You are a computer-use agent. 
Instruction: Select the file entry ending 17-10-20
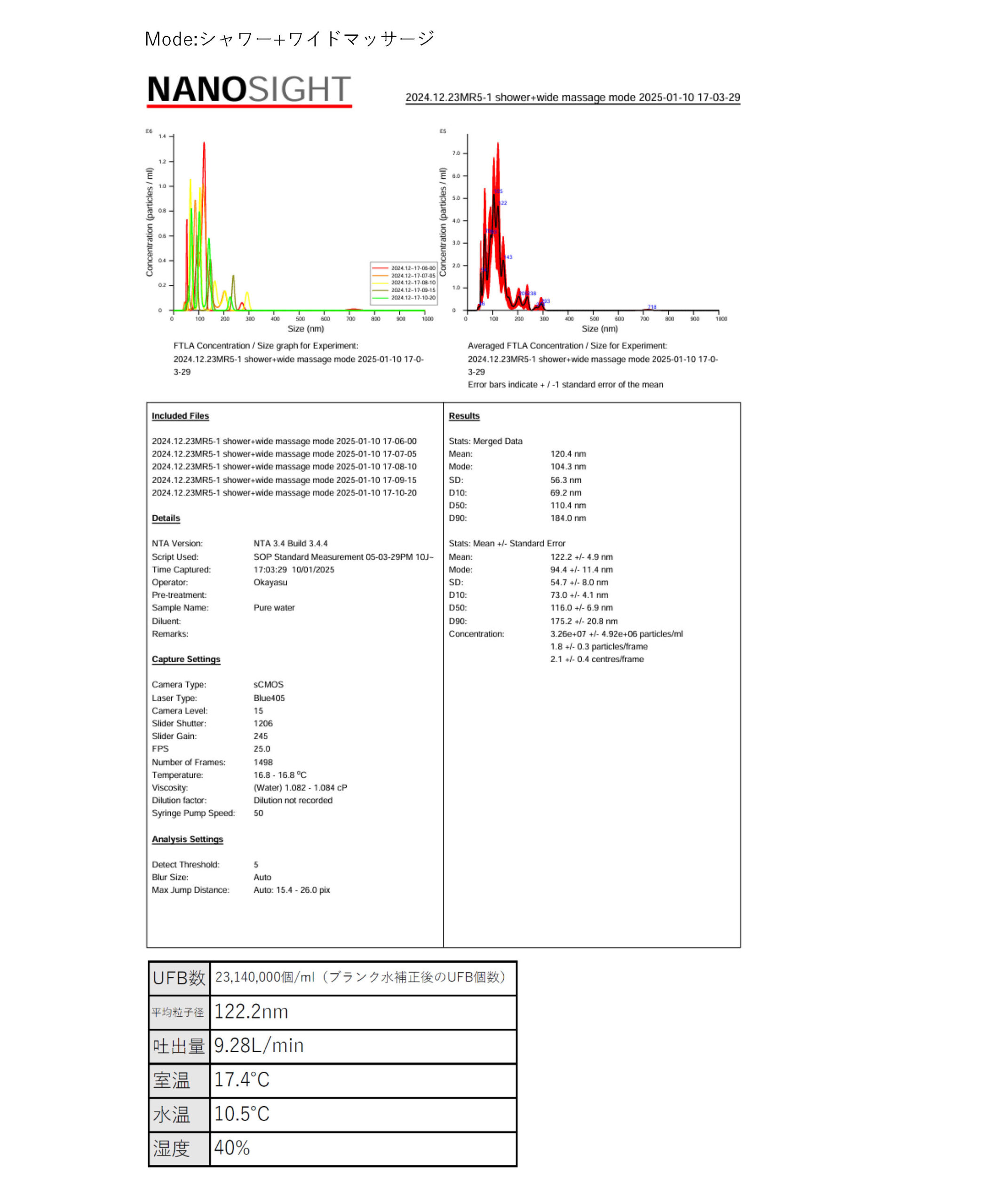tap(284, 492)
